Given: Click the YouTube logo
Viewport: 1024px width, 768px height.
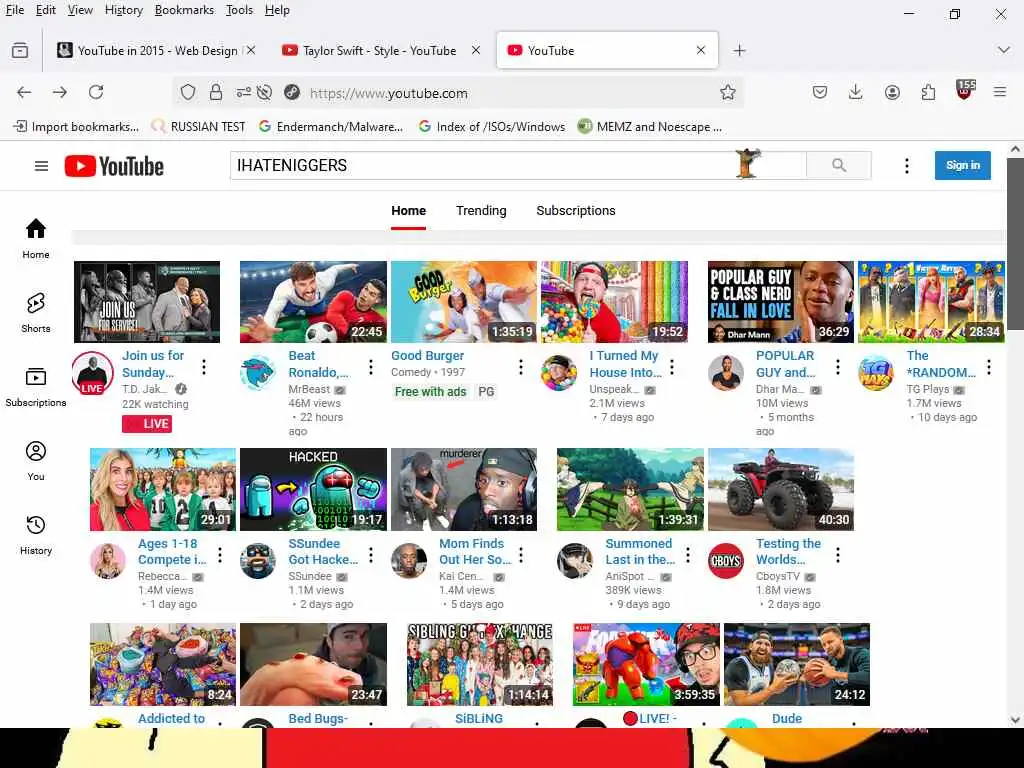Looking at the screenshot, I should coord(114,166).
